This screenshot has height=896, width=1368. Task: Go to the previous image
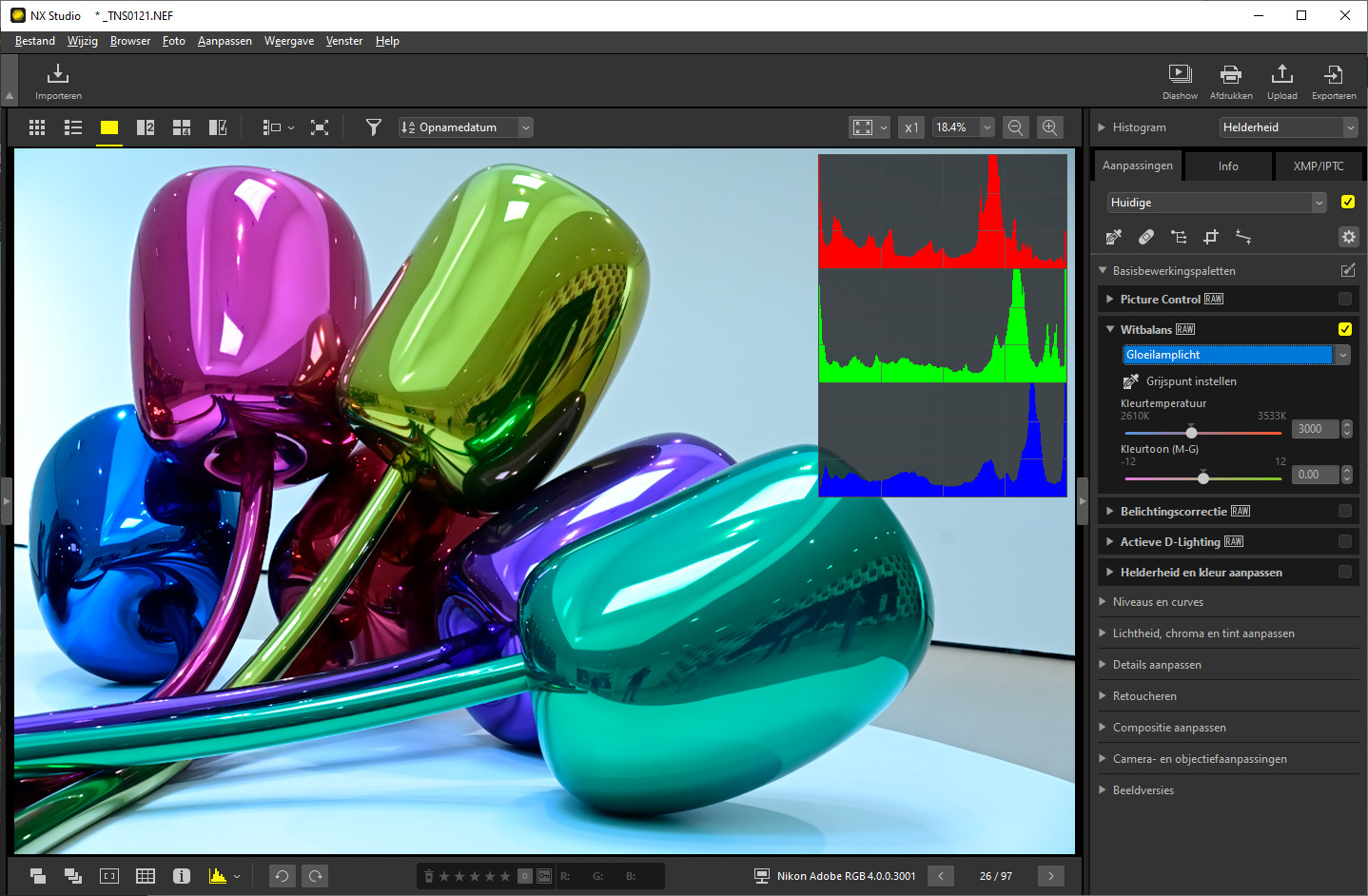pyautogui.click(x=940, y=876)
